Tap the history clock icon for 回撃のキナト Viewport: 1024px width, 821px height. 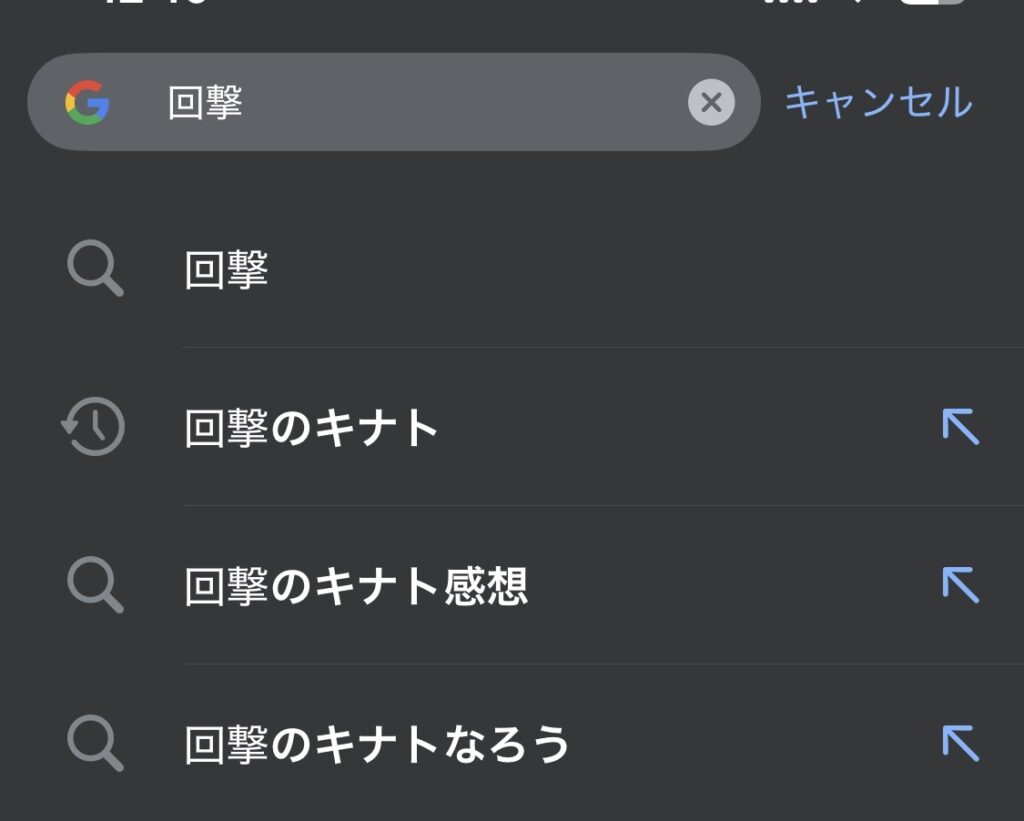(93, 427)
